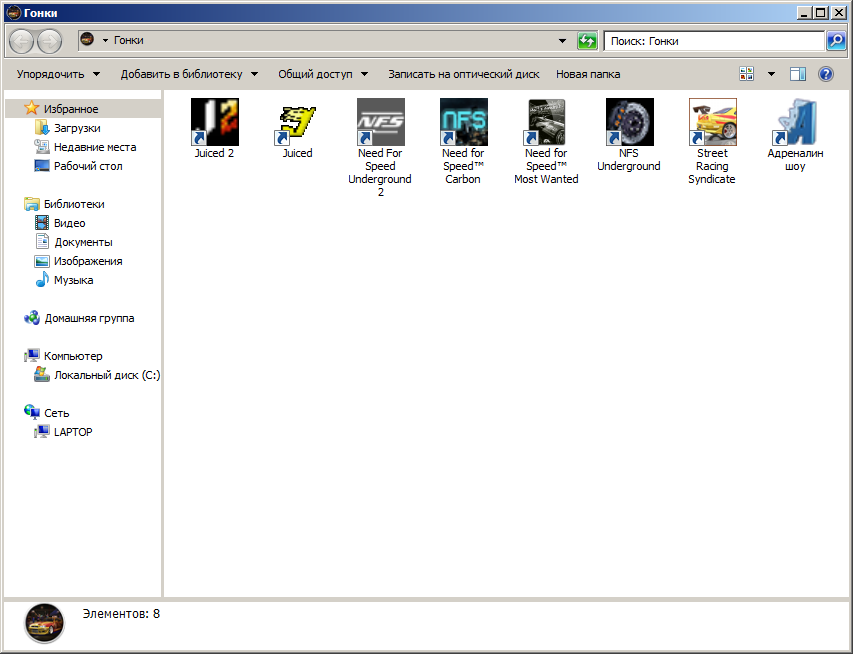Viewport: 853px width, 654px height.
Task: Select the Адреналин шоу shortcut icon
Action: coord(795,122)
